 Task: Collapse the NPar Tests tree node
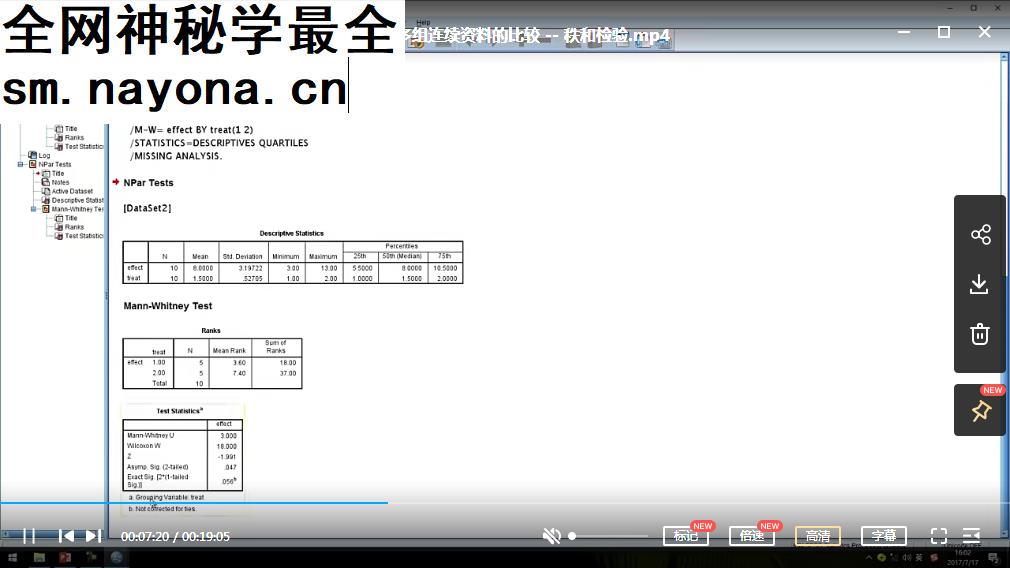(x=21, y=164)
